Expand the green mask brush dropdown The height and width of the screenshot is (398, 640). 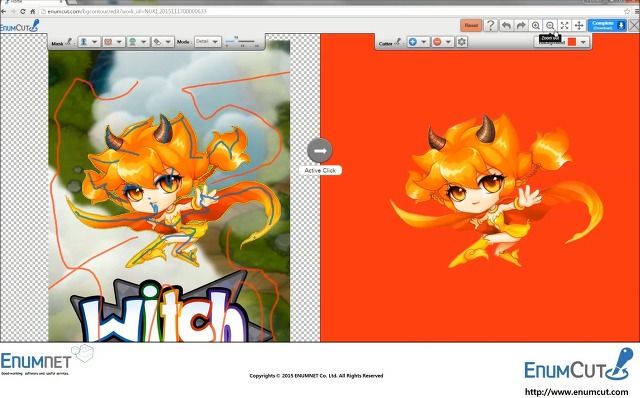(x=144, y=42)
